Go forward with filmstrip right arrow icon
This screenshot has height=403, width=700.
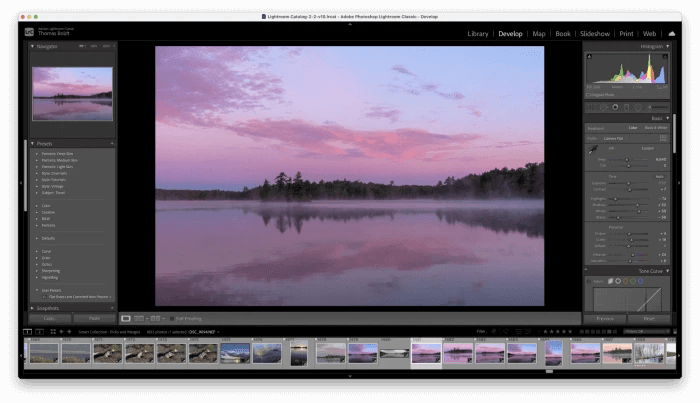[69, 332]
